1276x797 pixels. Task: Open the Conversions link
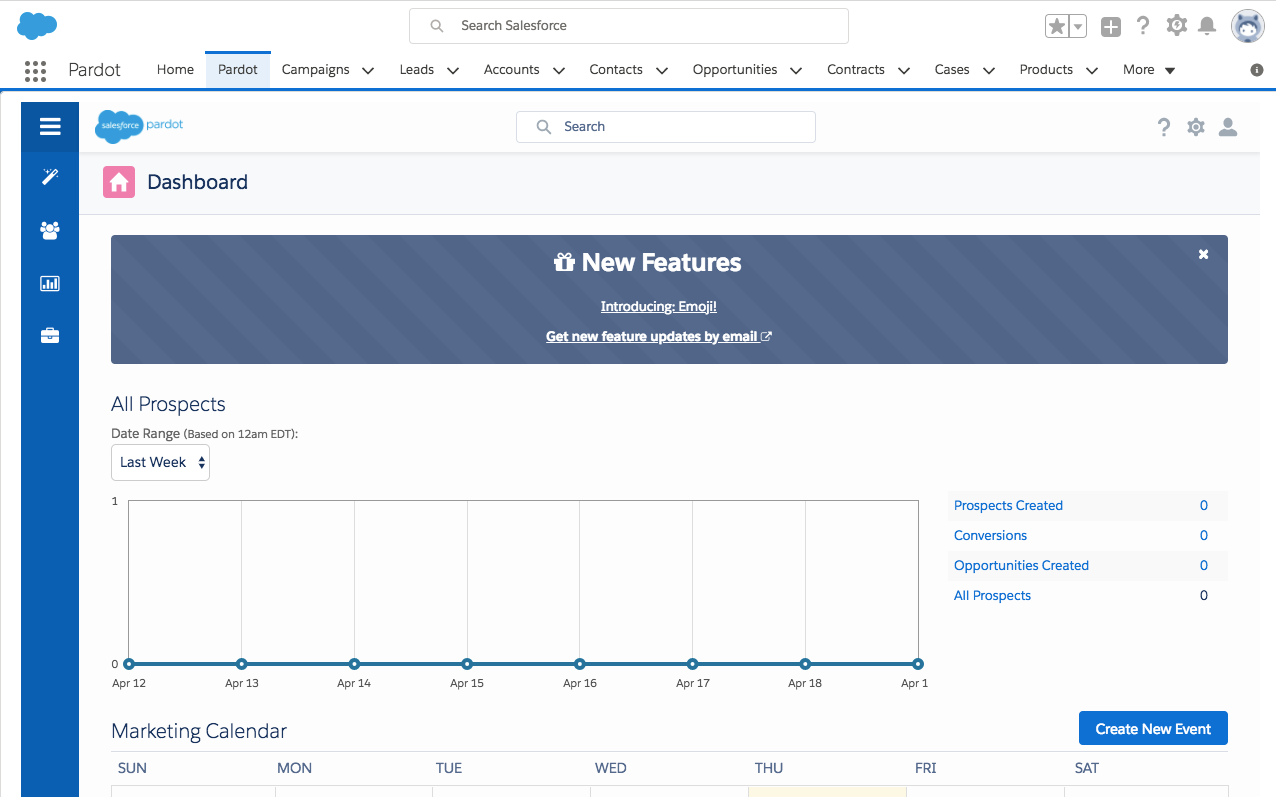coord(990,535)
